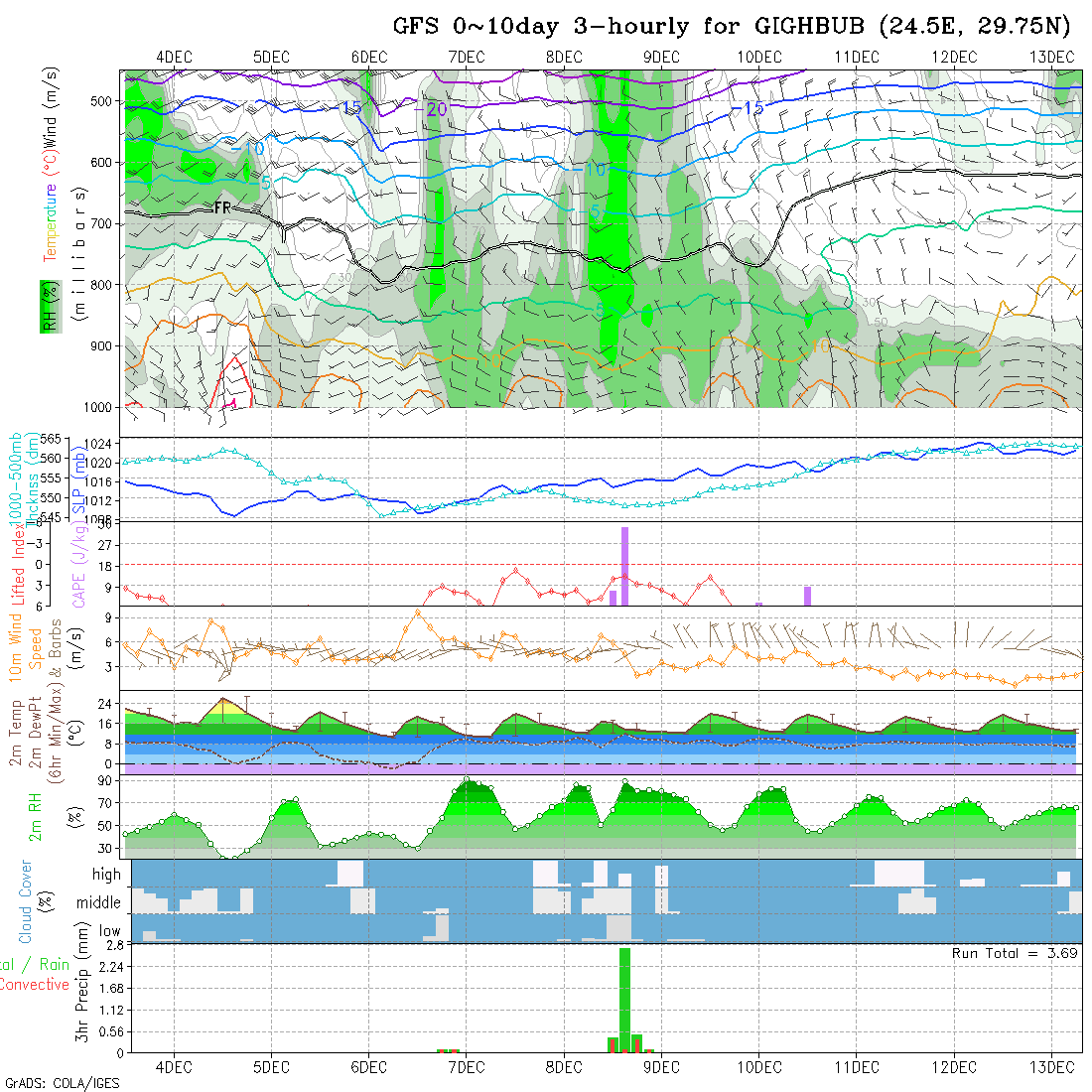Click the Run Total = 3.69 text
The image size is (1092, 1092).
pos(1015,953)
